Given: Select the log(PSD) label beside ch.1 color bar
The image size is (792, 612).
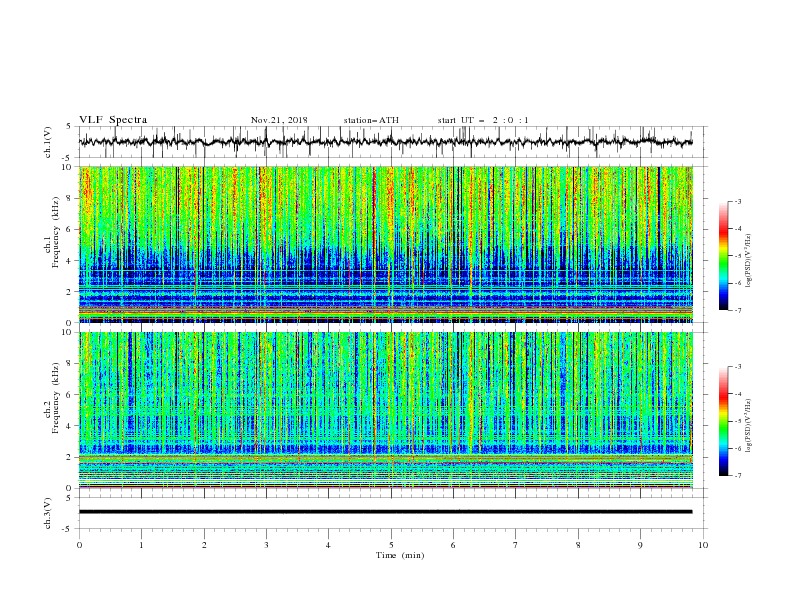Looking at the screenshot, I should (x=748, y=261).
